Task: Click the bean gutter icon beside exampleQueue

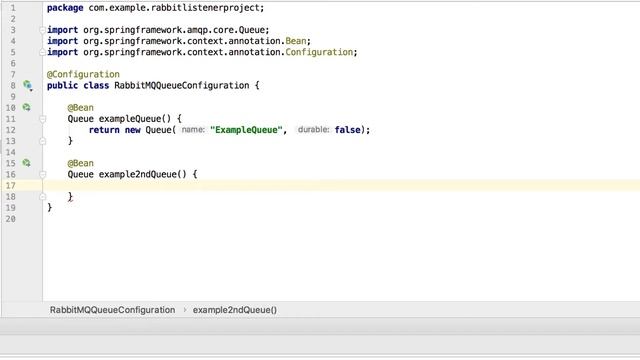Action: [x=27, y=107]
